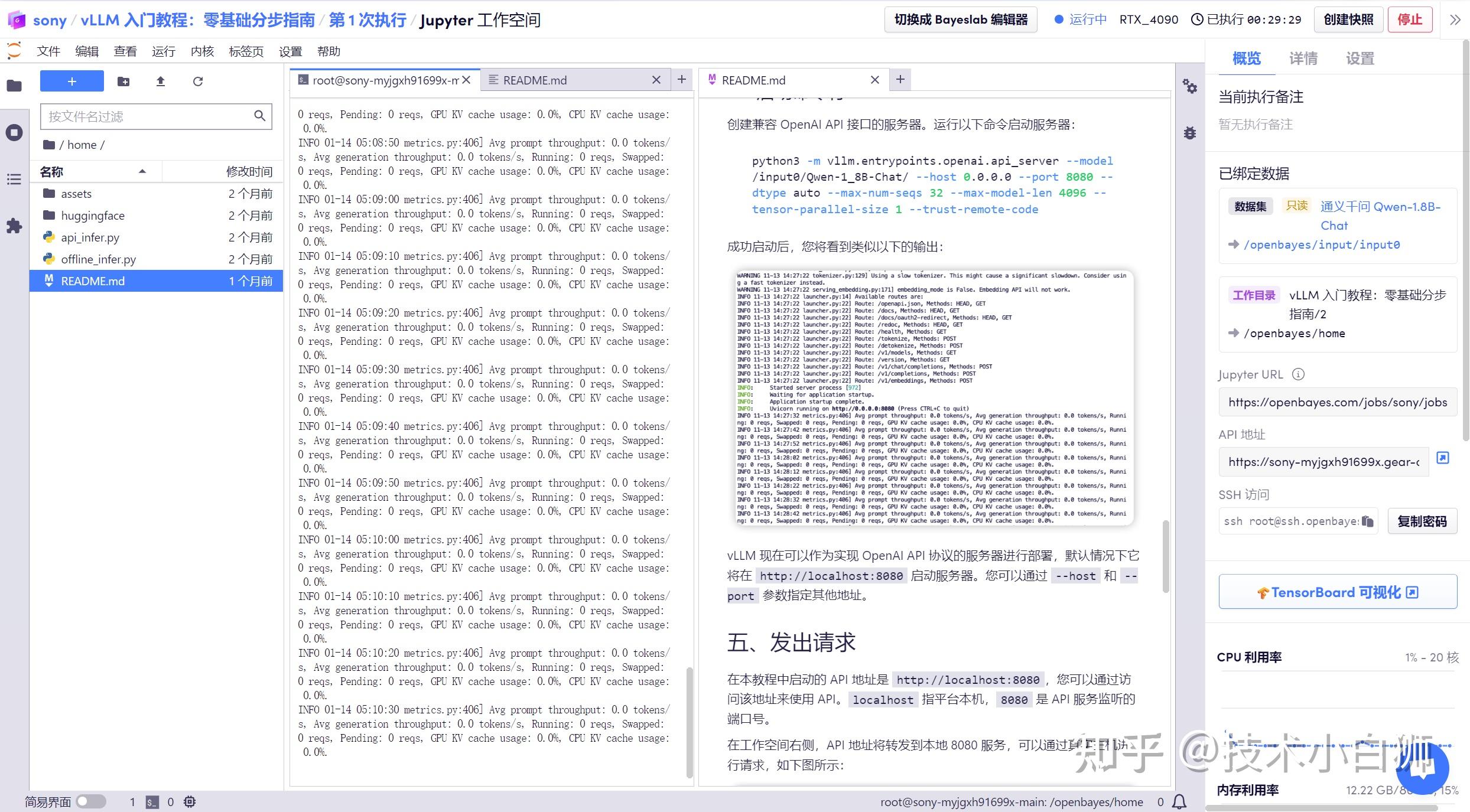Click the README preview vertical scrollbar

pyautogui.click(x=1166, y=556)
